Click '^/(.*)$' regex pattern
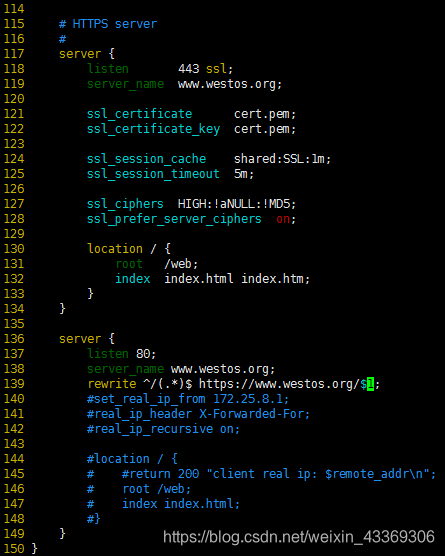The height and width of the screenshot is (556, 445). pos(167,384)
